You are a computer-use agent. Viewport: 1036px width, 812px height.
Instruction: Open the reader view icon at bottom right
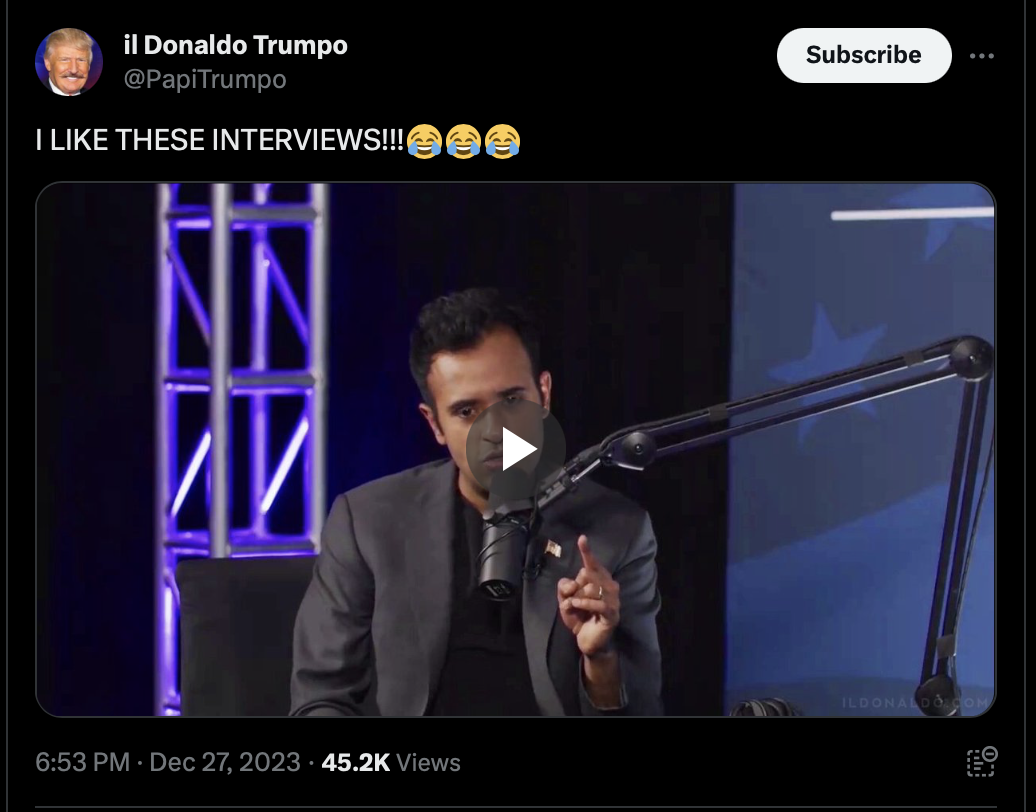(x=982, y=762)
